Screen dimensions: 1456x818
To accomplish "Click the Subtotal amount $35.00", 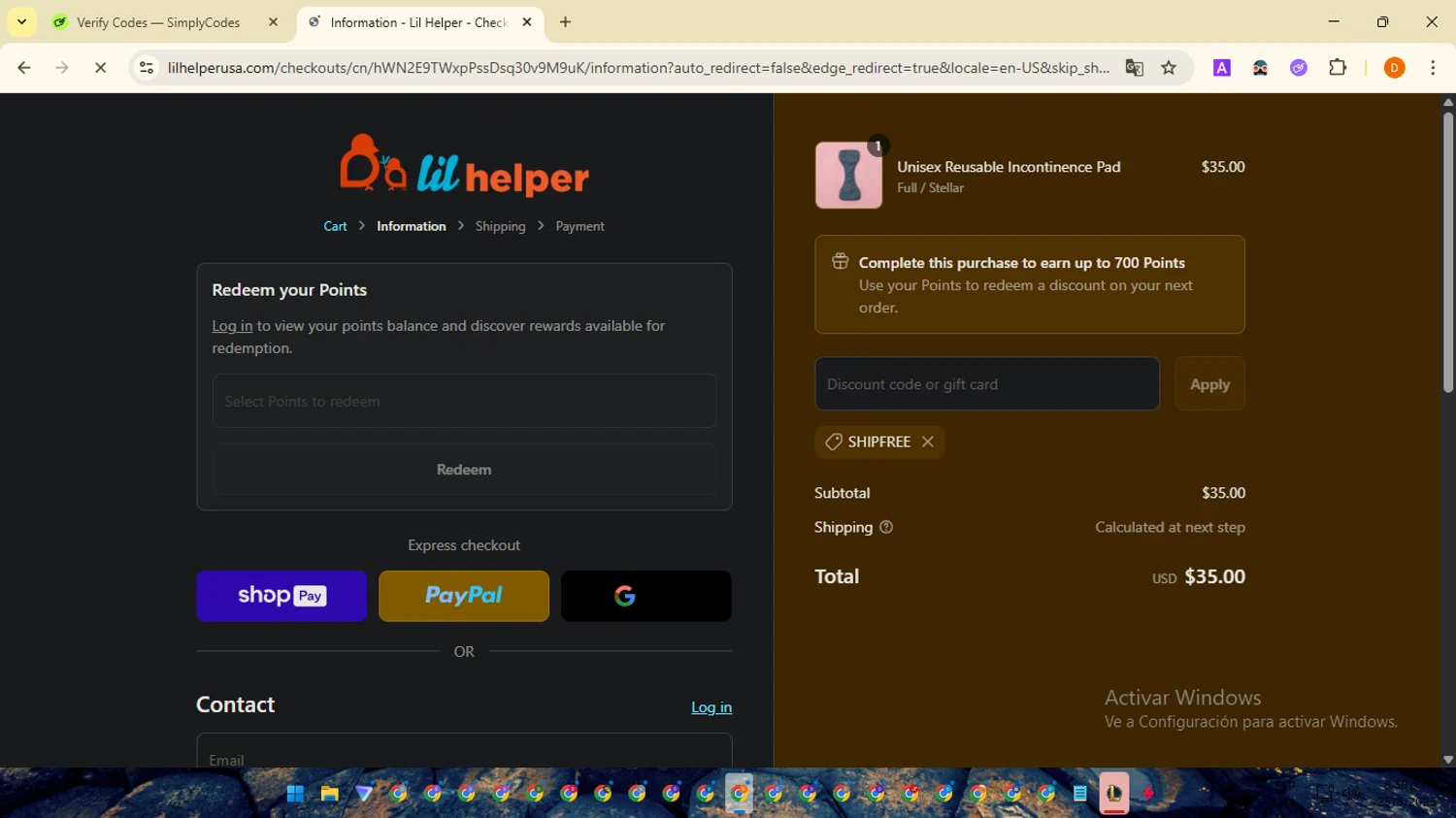I will pyautogui.click(x=1223, y=493).
